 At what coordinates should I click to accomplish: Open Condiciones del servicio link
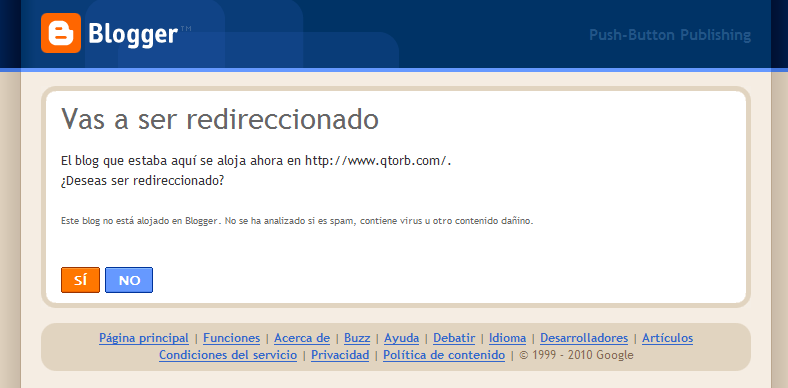click(x=228, y=355)
